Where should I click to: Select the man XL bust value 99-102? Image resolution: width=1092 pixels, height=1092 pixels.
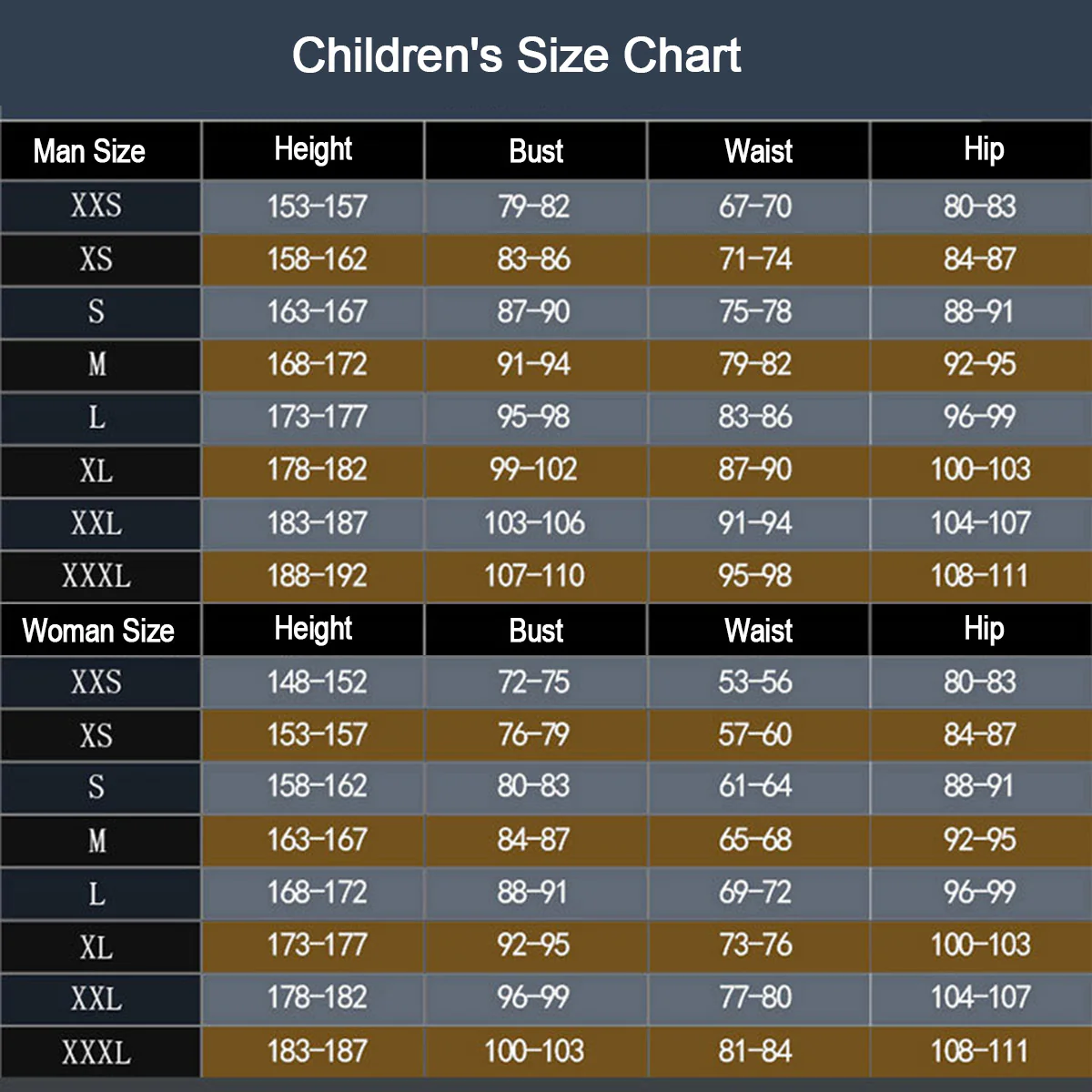click(534, 470)
